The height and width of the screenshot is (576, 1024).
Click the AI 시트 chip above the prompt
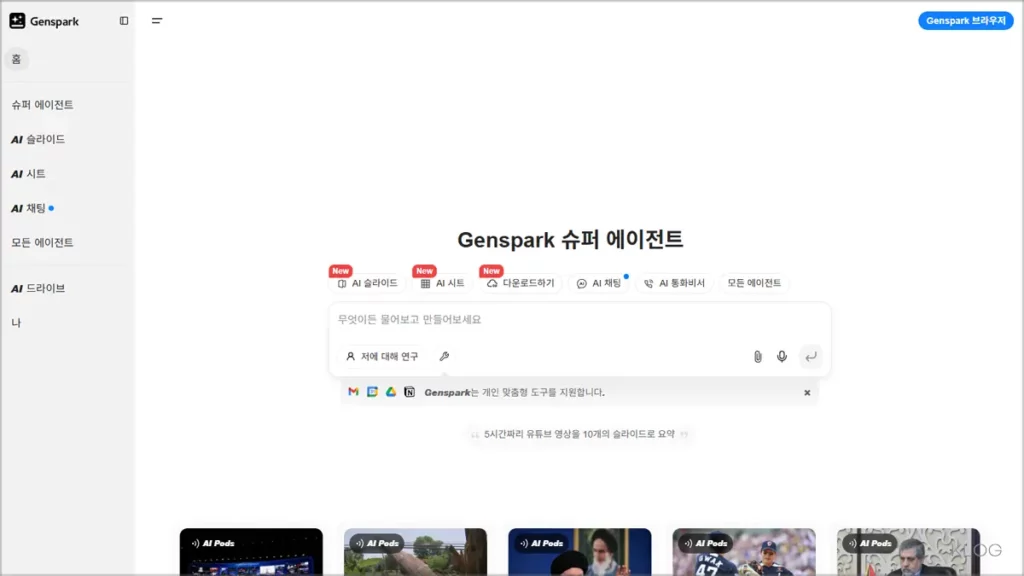[443, 283]
